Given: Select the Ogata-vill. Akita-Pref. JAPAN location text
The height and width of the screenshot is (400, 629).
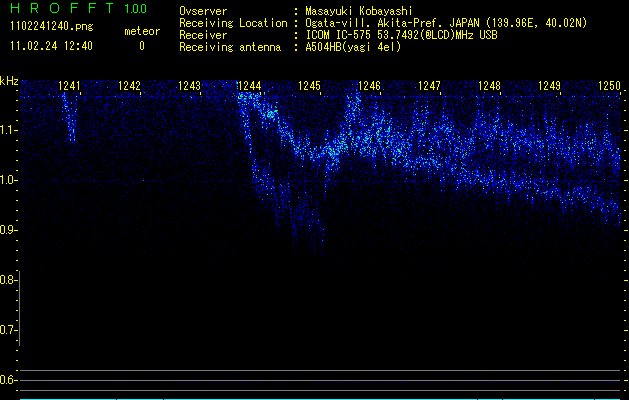Looking at the screenshot, I should (x=446, y=23).
